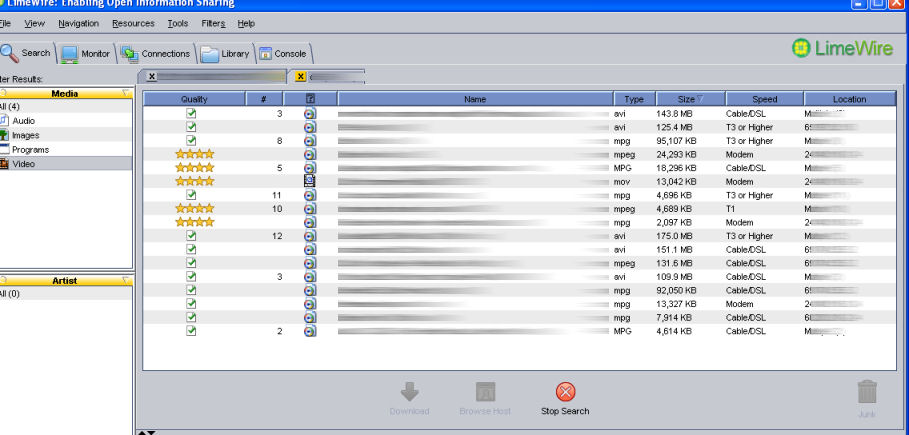
Task: Select Images in the Media filter list
Action: coord(26,135)
